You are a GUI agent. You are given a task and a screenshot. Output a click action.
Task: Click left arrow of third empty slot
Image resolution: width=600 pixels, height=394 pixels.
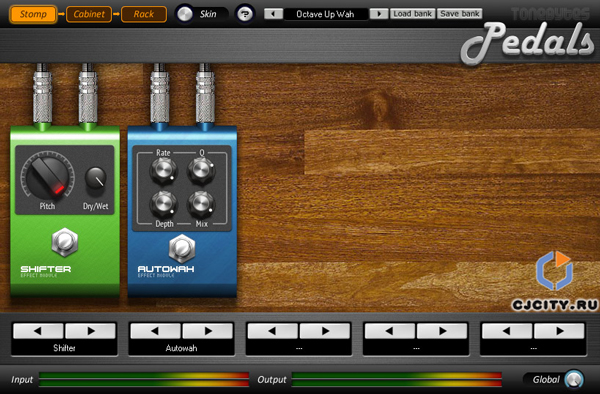[x=272, y=331]
